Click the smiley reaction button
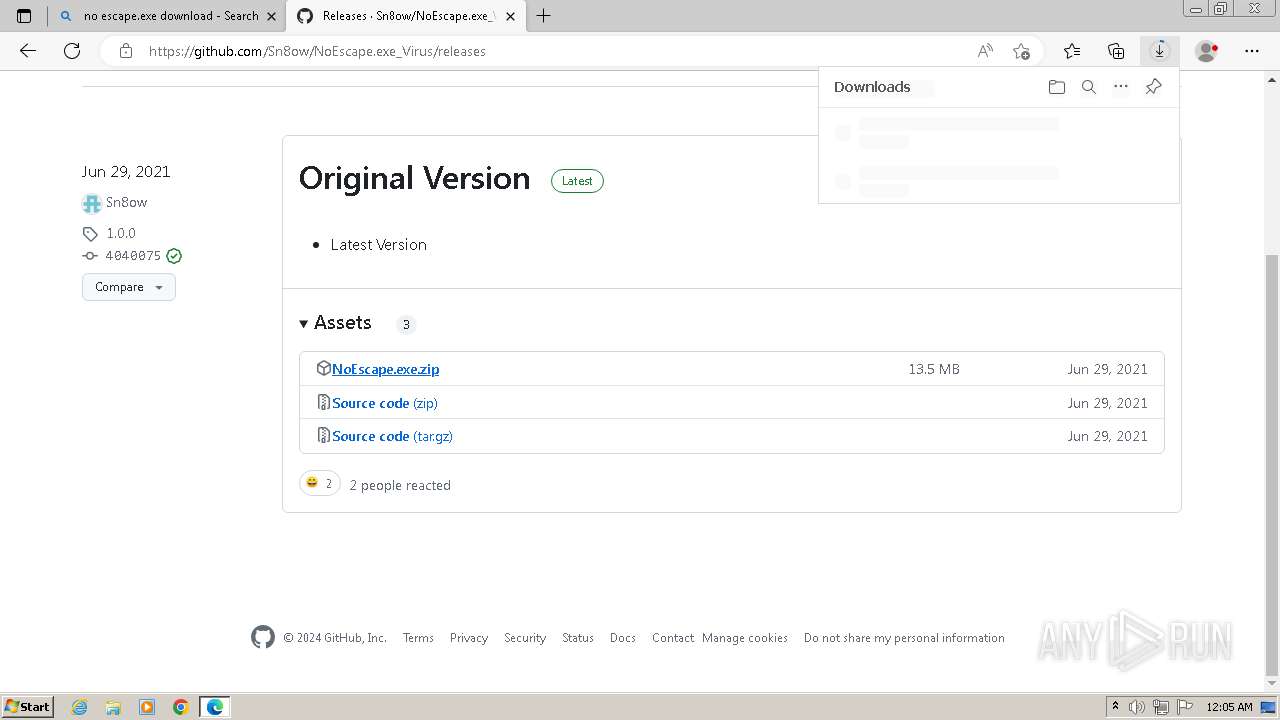The width and height of the screenshot is (1280, 720). click(x=320, y=484)
